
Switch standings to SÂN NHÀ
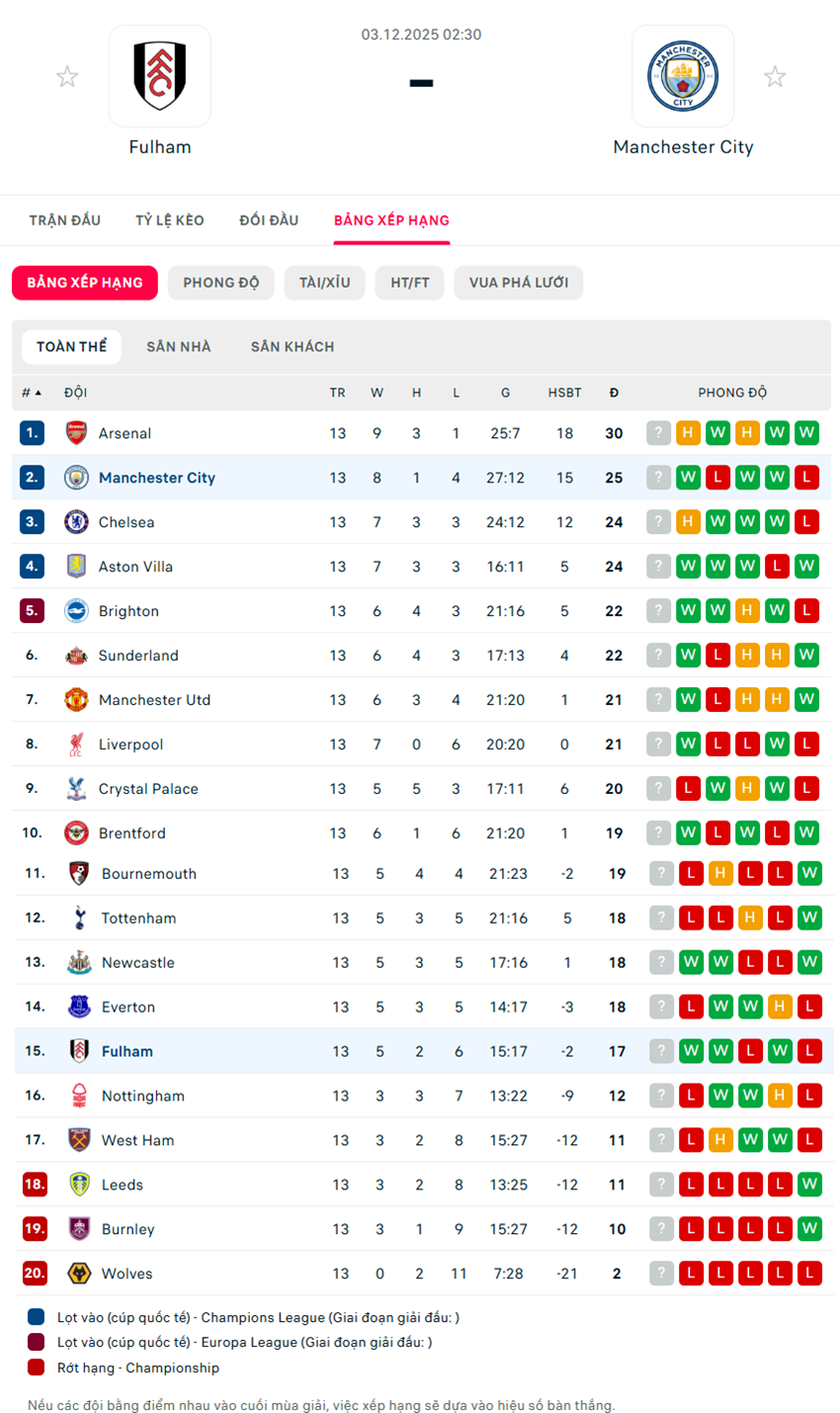[x=179, y=347]
